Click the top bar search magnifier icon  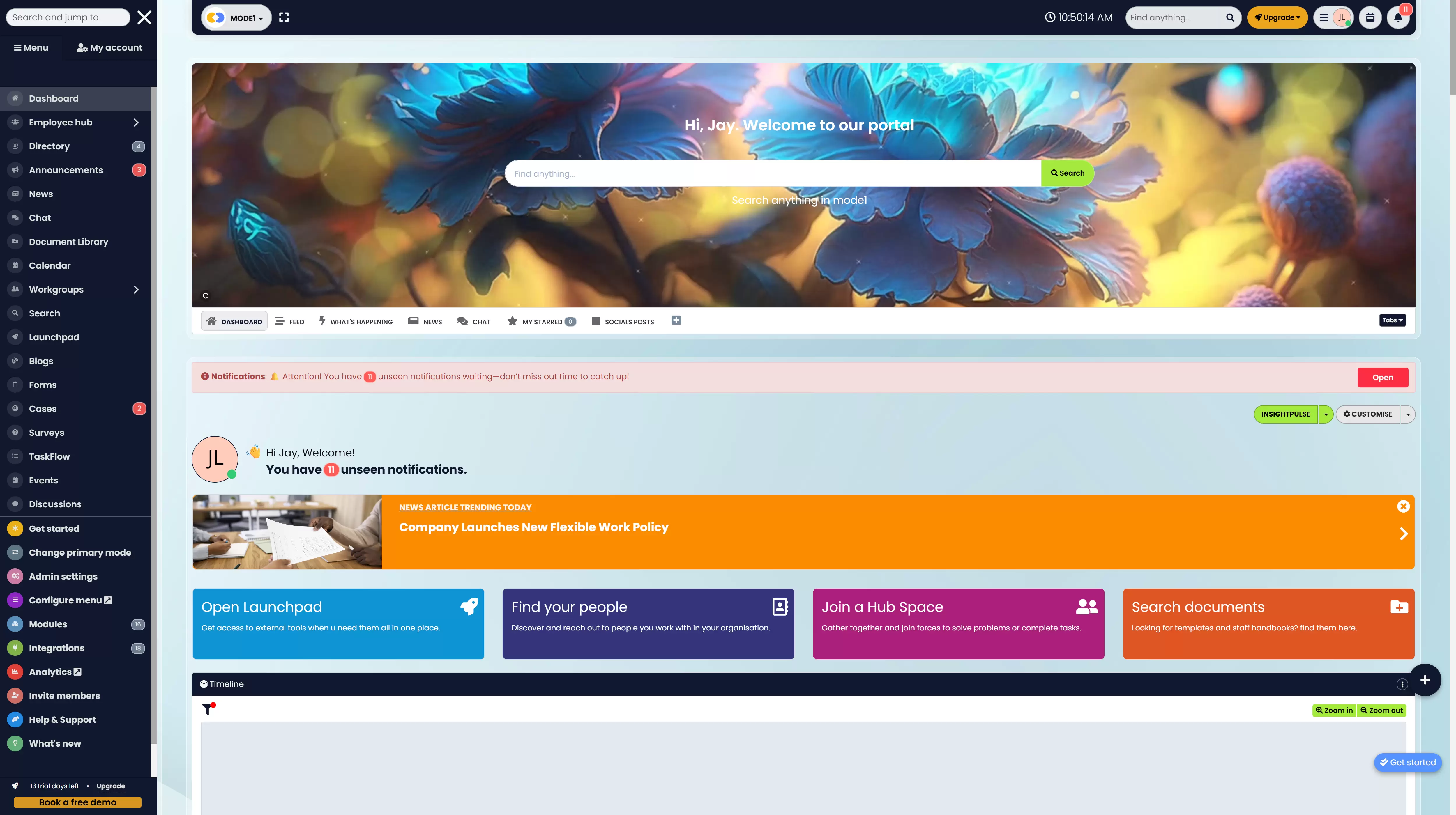(1230, 17)
